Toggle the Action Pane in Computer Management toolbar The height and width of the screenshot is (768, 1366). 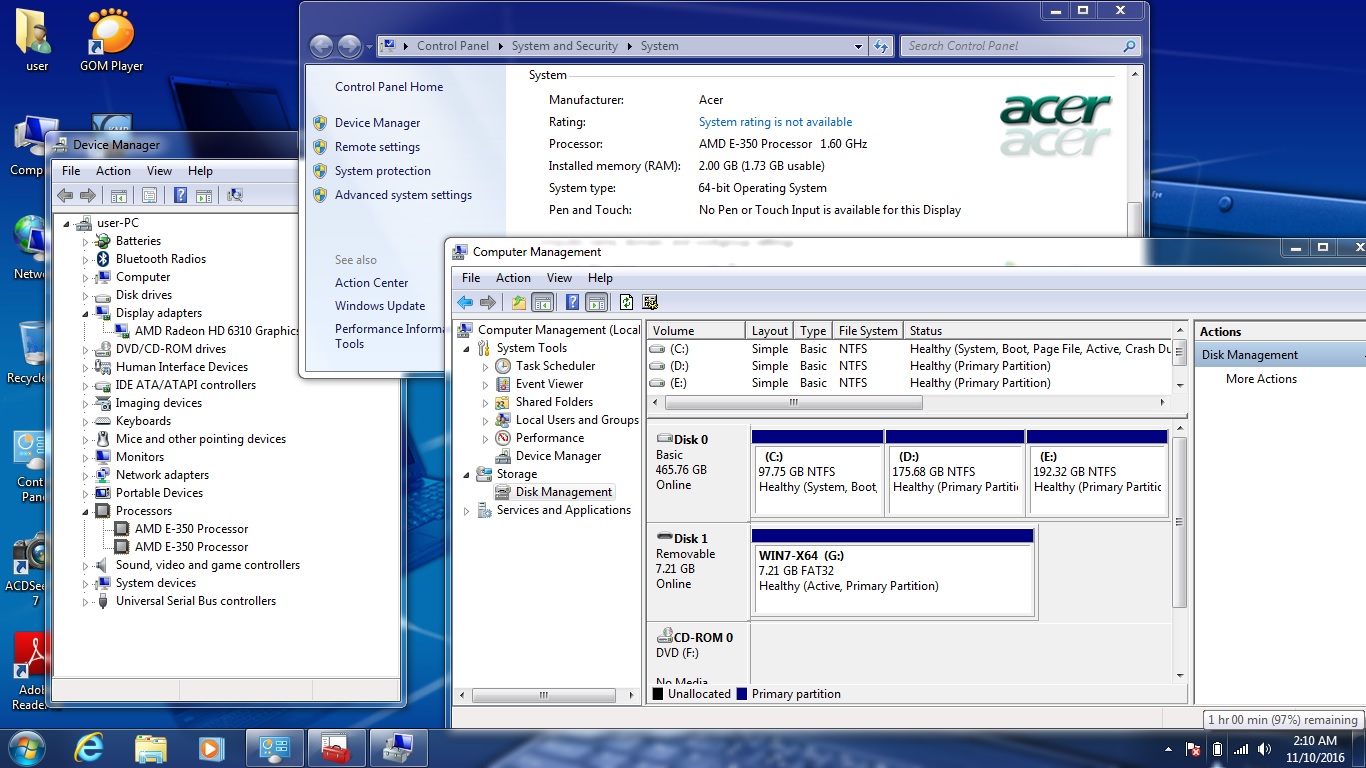[597, 302]
